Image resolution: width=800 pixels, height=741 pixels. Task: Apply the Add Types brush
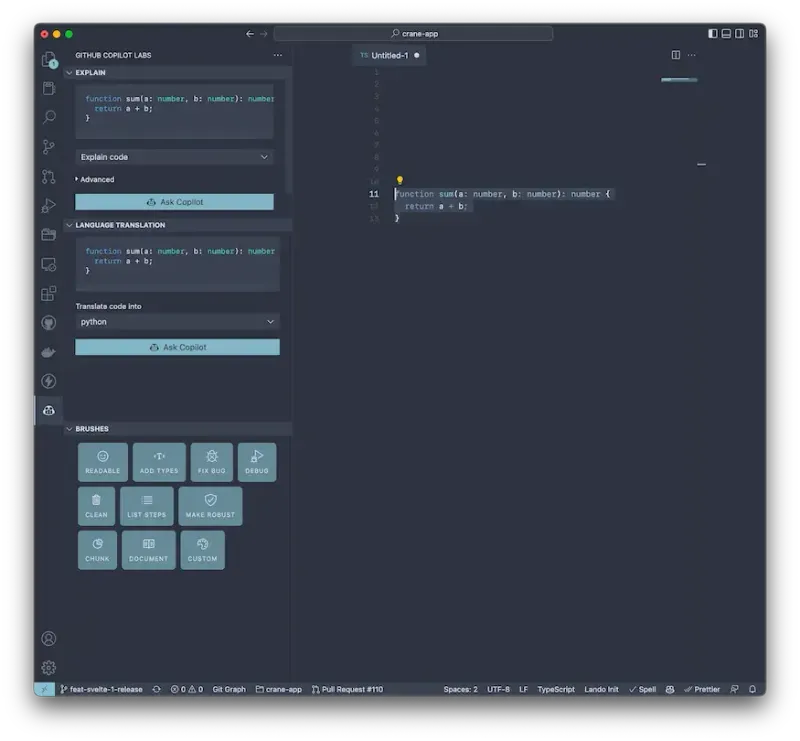click(159, 462)
